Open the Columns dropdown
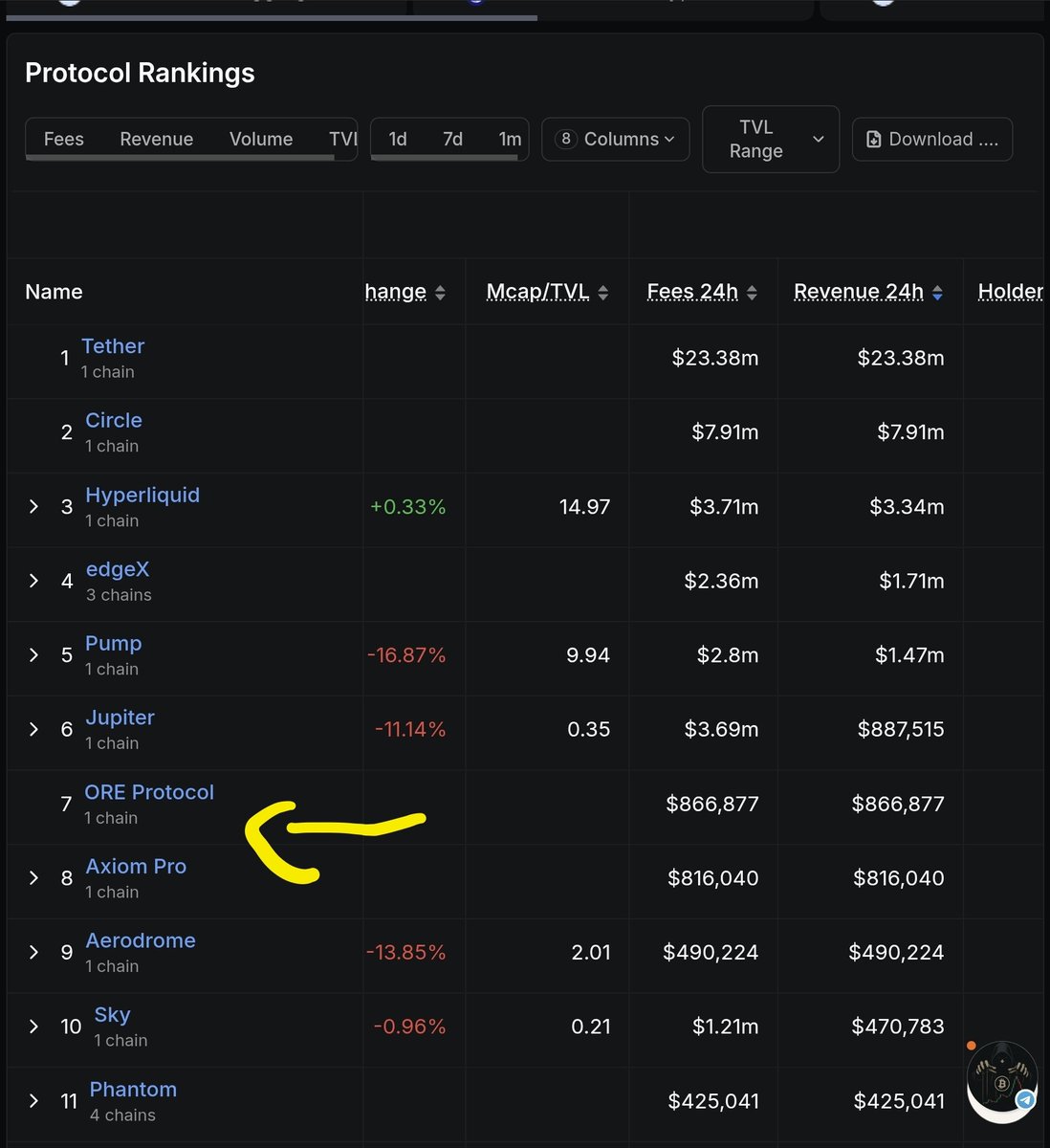The width and height of the screenshot is (1050, 1148). click(x=615, y=139)
